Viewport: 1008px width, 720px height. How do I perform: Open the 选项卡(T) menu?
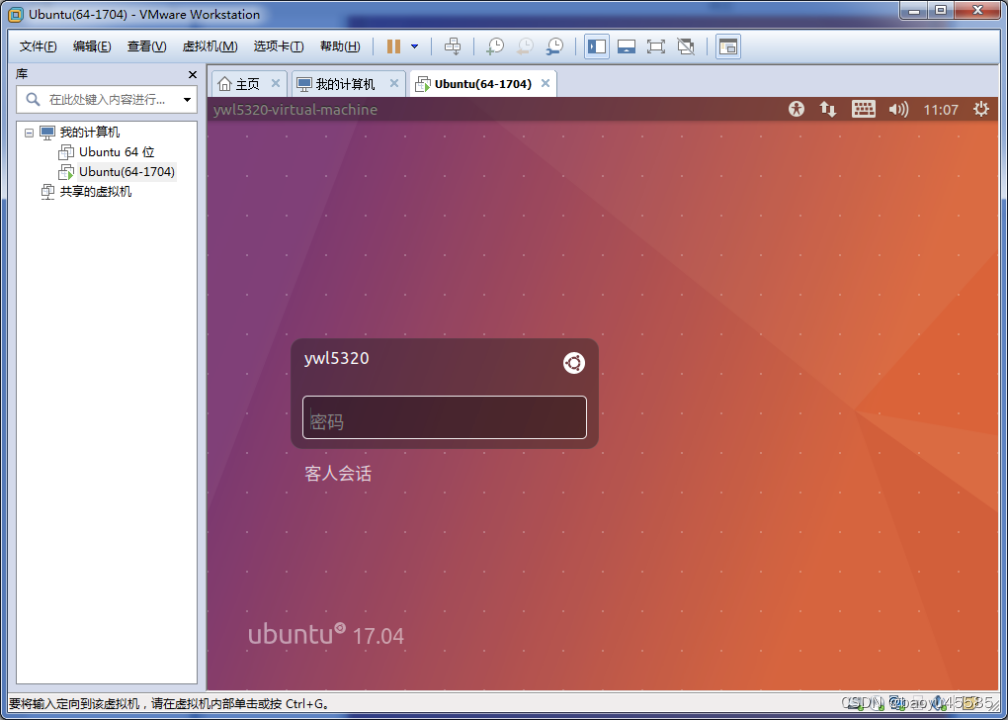278,46
